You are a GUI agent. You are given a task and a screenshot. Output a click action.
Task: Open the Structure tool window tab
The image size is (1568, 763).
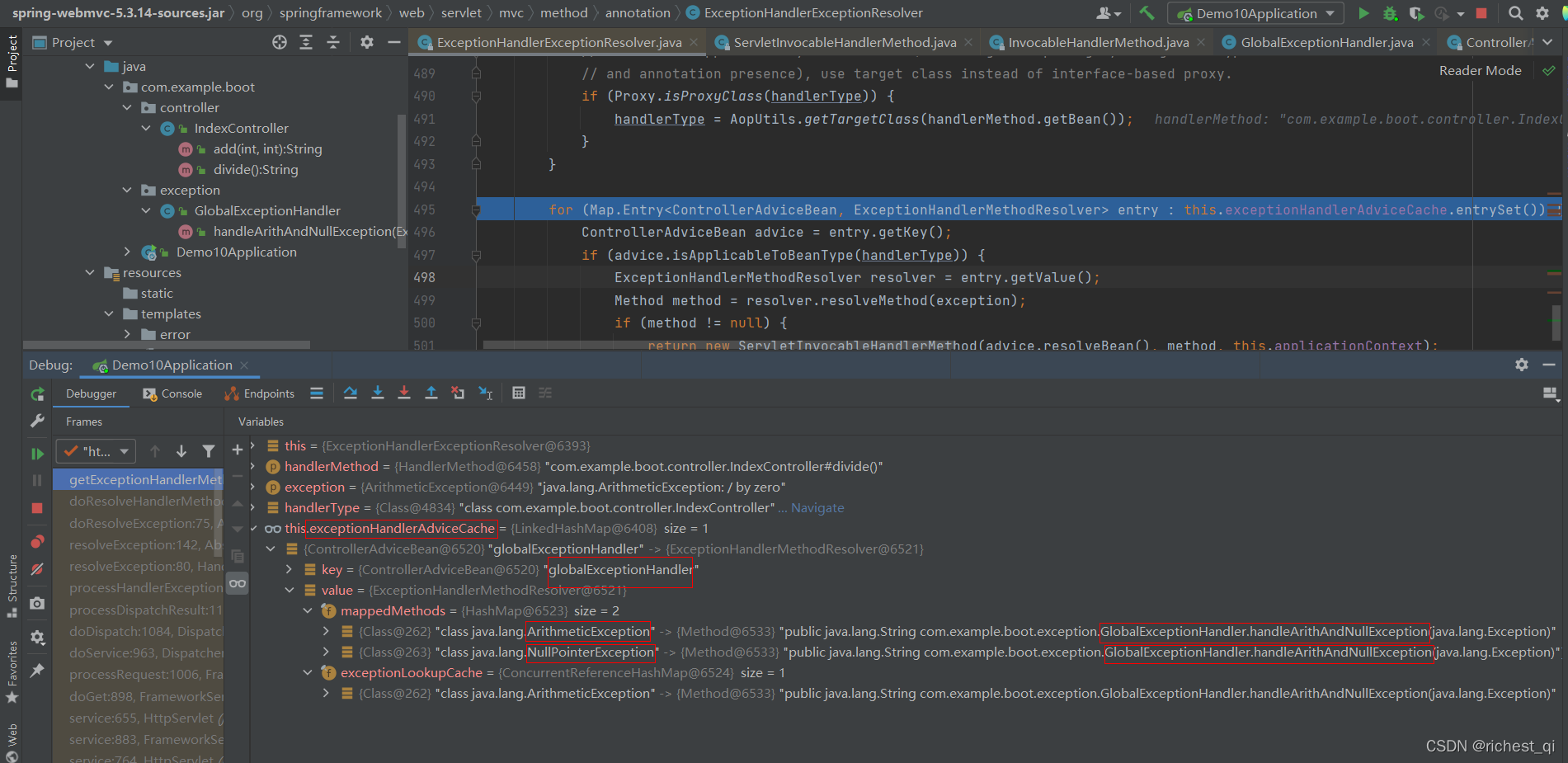tap(12, 586)
